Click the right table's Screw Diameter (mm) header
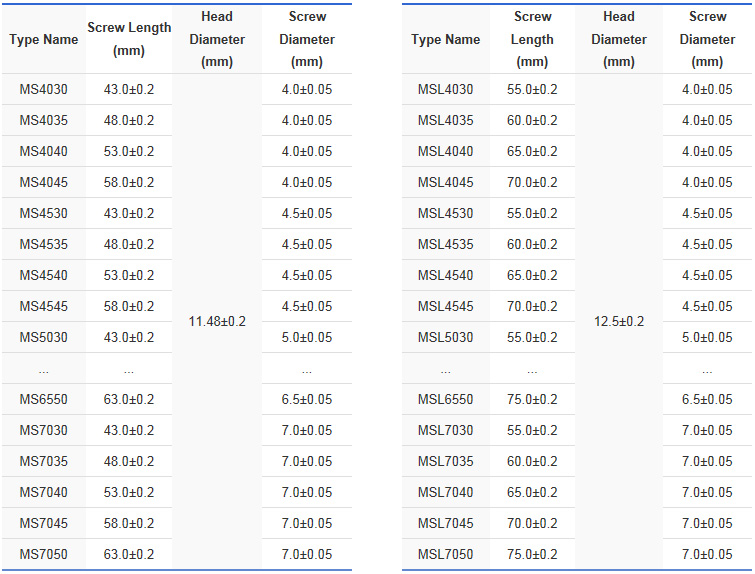Image resolution: width=755 pixels, height=574 pixels. point(707,39)
